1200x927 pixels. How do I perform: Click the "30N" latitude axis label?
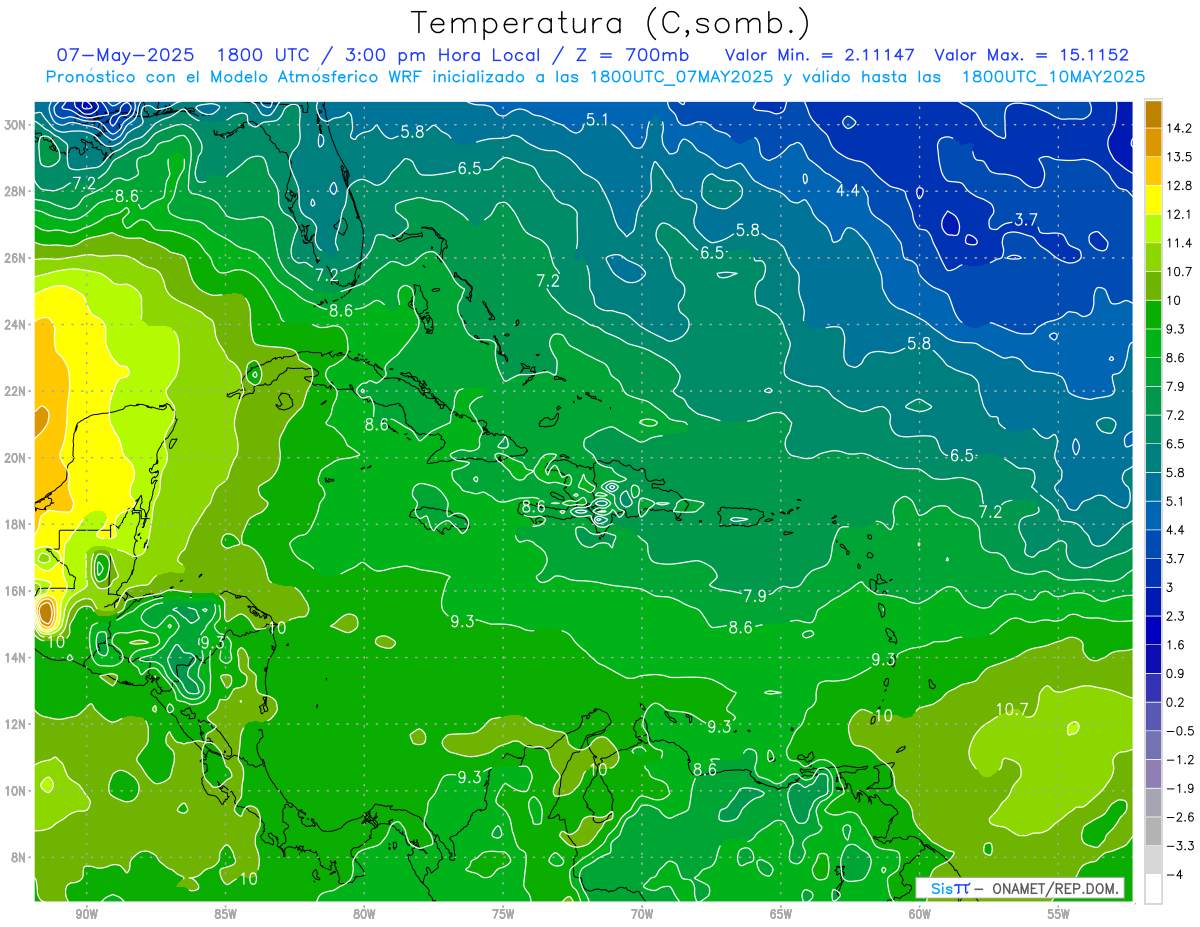(x=15, y=125)
